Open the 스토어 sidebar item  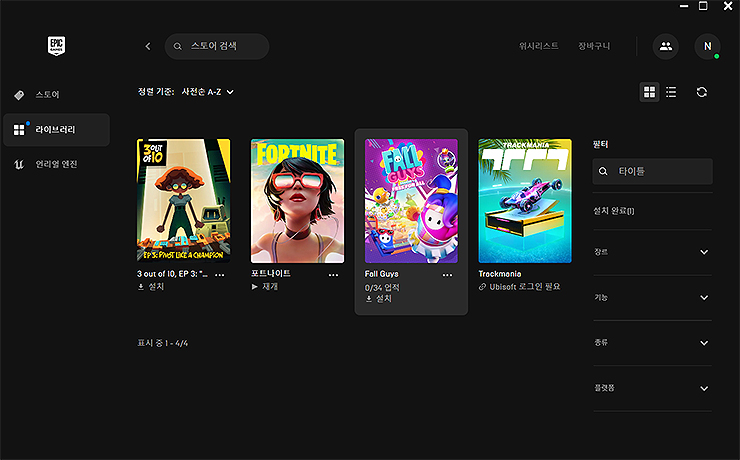pos(56,95)
